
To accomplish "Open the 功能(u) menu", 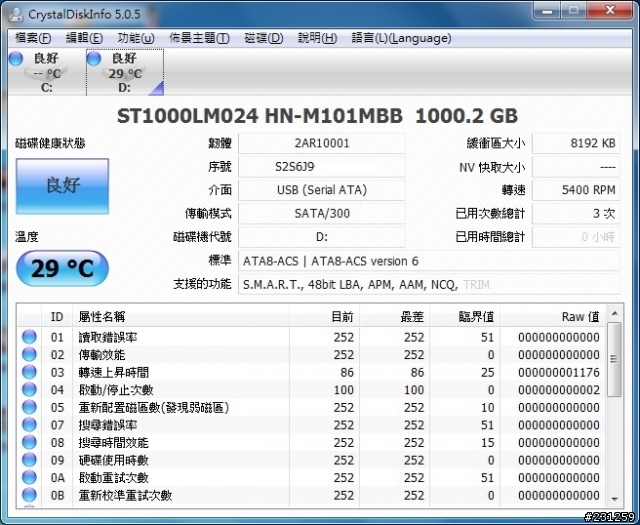I will [136, 38].
